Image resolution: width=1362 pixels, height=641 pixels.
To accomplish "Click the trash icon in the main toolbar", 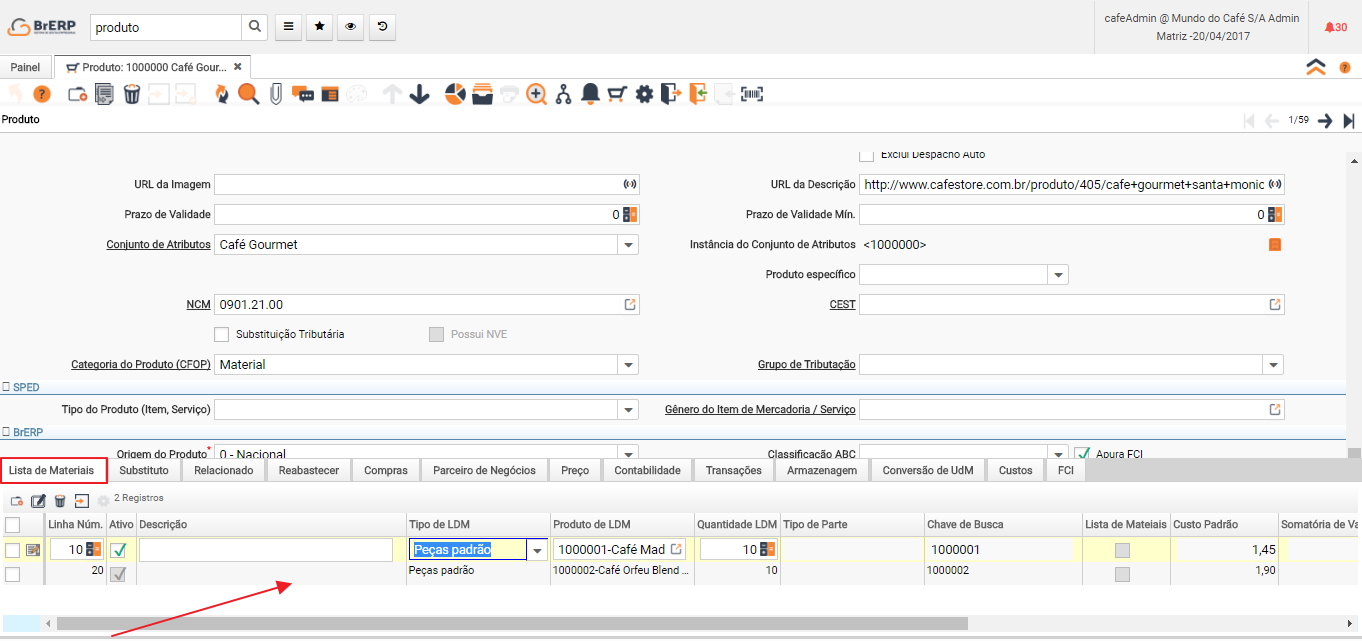I will click(131, 94).
